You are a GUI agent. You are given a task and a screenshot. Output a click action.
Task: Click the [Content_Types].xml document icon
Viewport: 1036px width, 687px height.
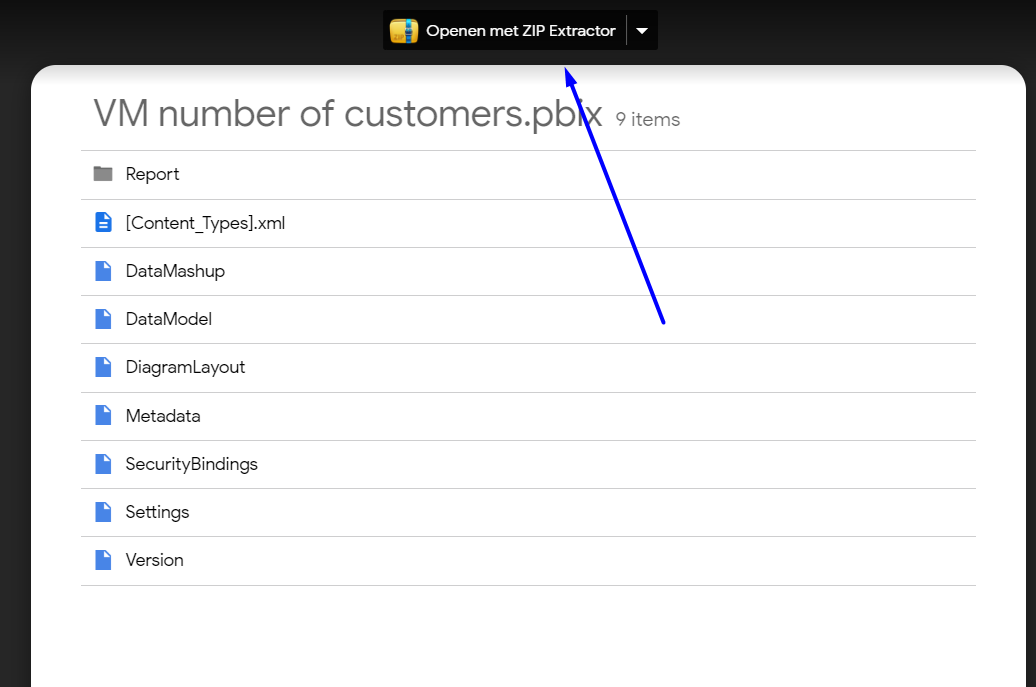[x=103, y=223]
